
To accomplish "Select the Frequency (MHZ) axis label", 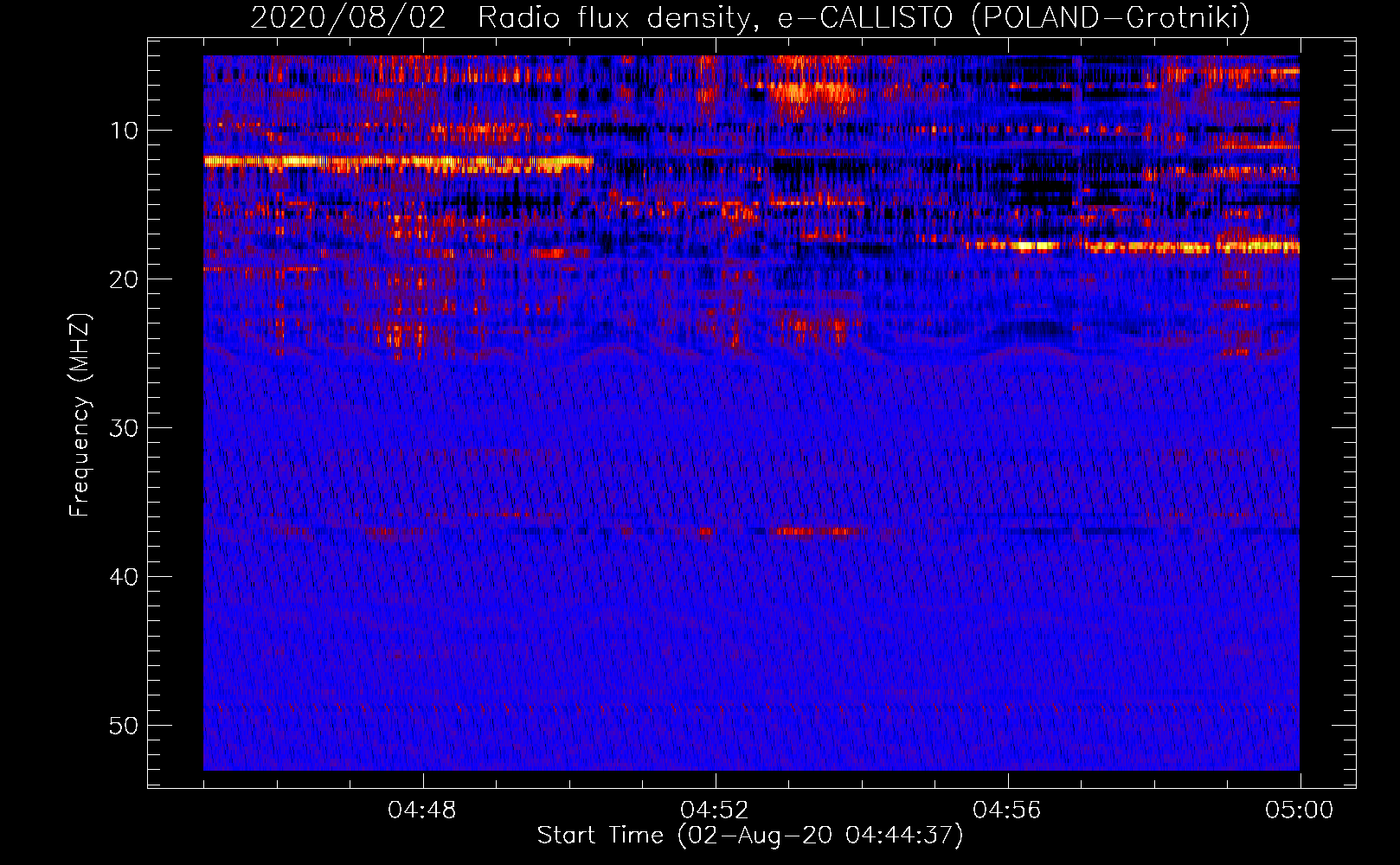I will click(80, 415).
